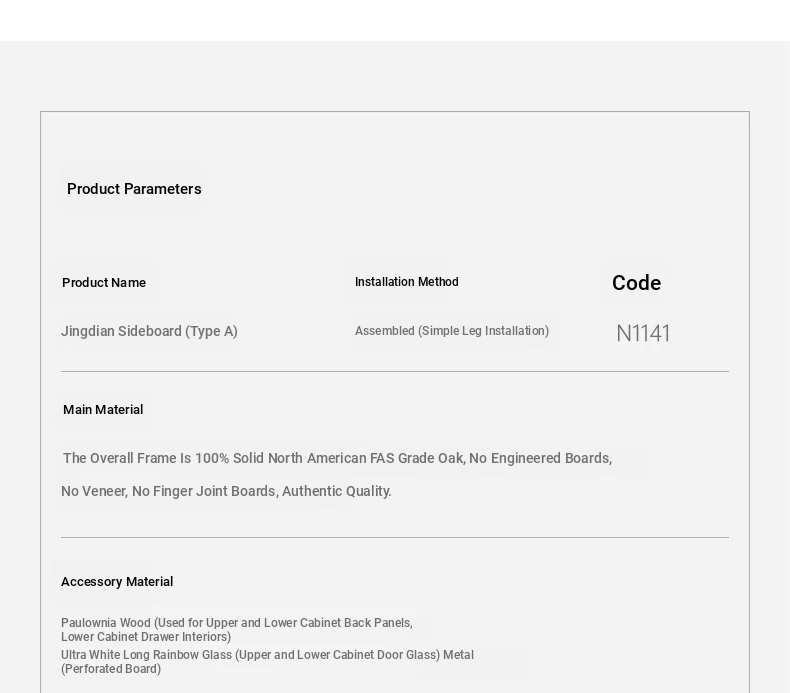Click the Product Parameters heading
The height and width of the screenshot is (693, 790).
point(134,189)
